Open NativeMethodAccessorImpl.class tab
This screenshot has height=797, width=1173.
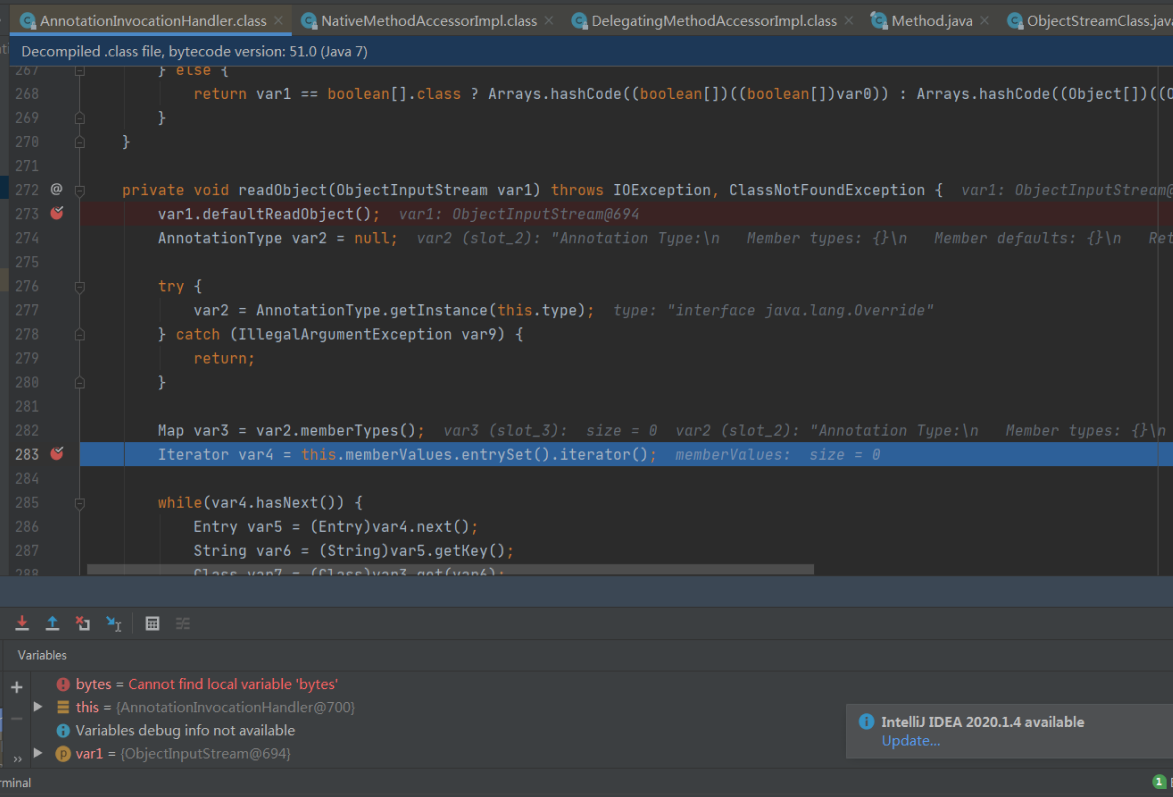[429, 21]
